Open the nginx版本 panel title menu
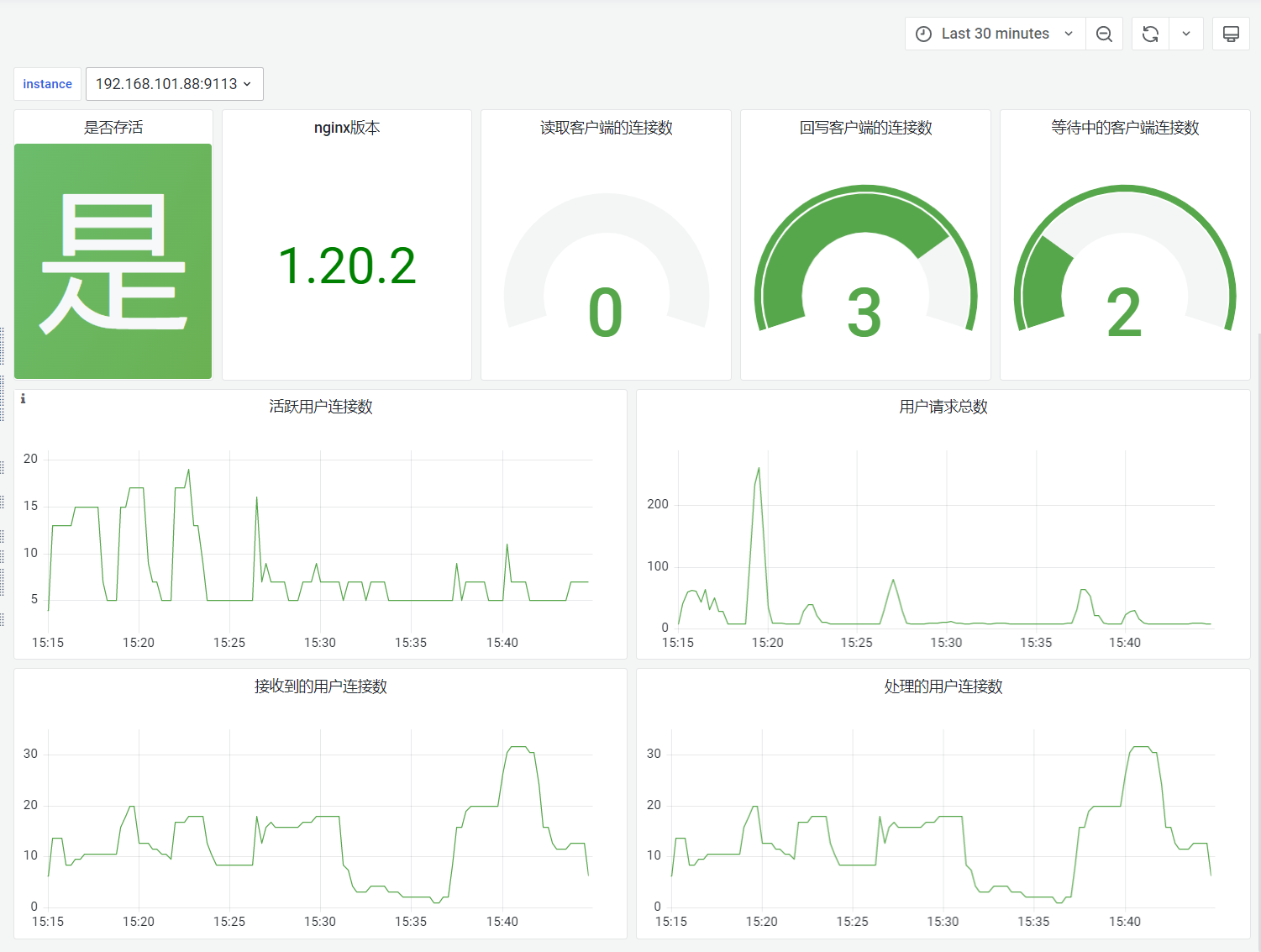Viewport: 1261px width, 952px height. pyautogui.click(x=347, y=128)
